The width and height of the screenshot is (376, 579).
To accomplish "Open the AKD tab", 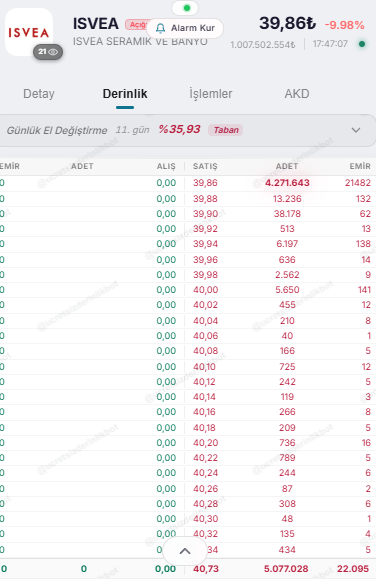I will pos(297,94).
